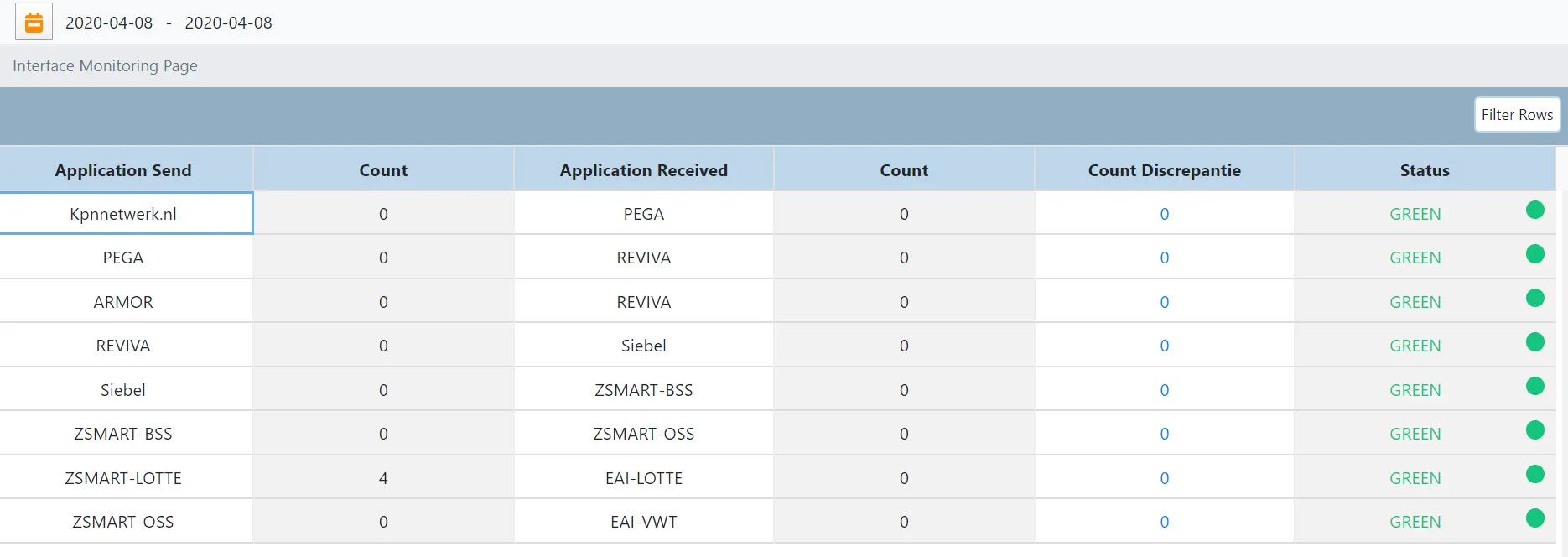Select ZSMART-OSS in Application Send column
Viewport: 1568px width, 557px height.
126,522
